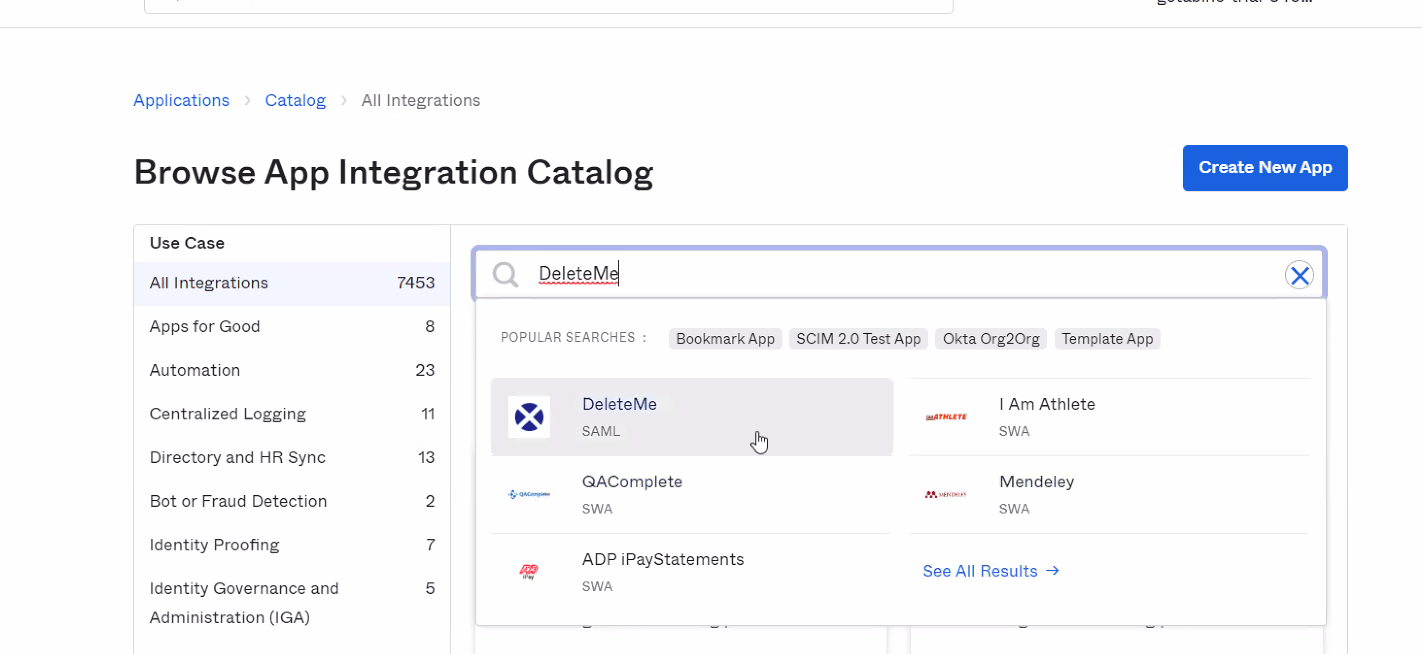Go to Applications breadcrumb link
1422x654 pixels.
181,100
